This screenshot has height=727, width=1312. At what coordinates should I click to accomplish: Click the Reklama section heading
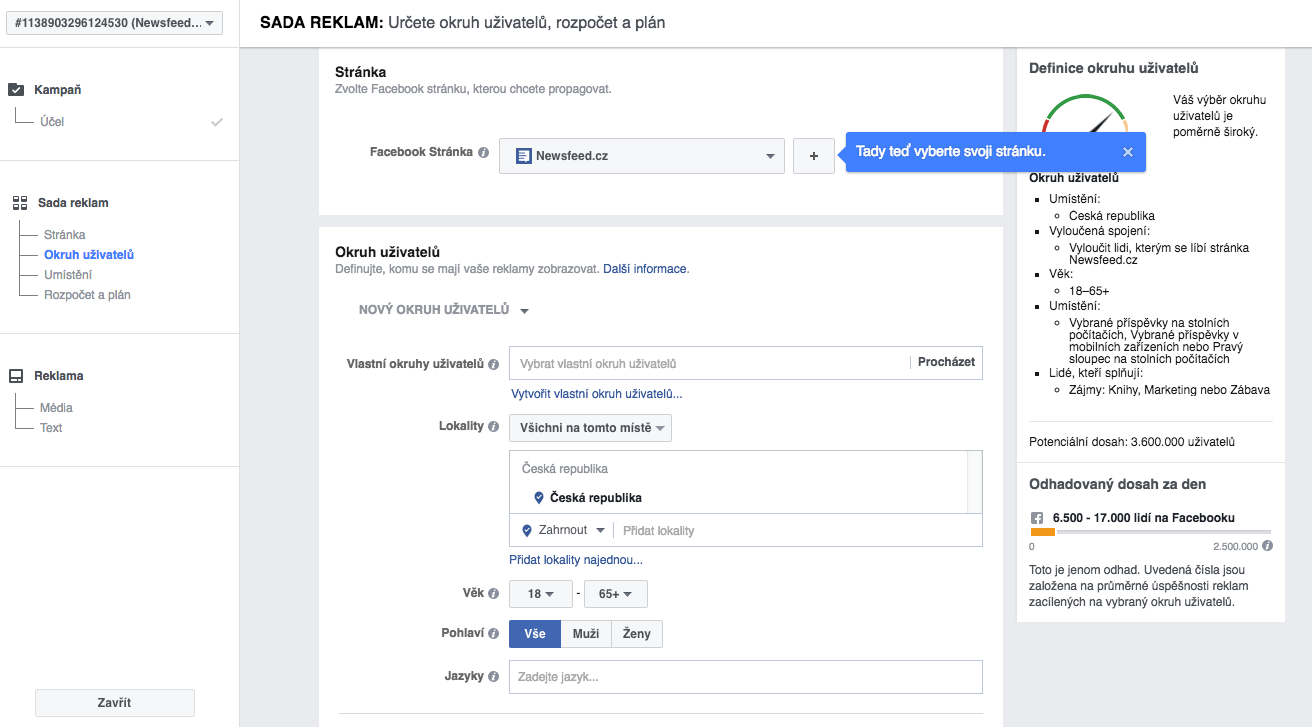(x=59, y=376)
